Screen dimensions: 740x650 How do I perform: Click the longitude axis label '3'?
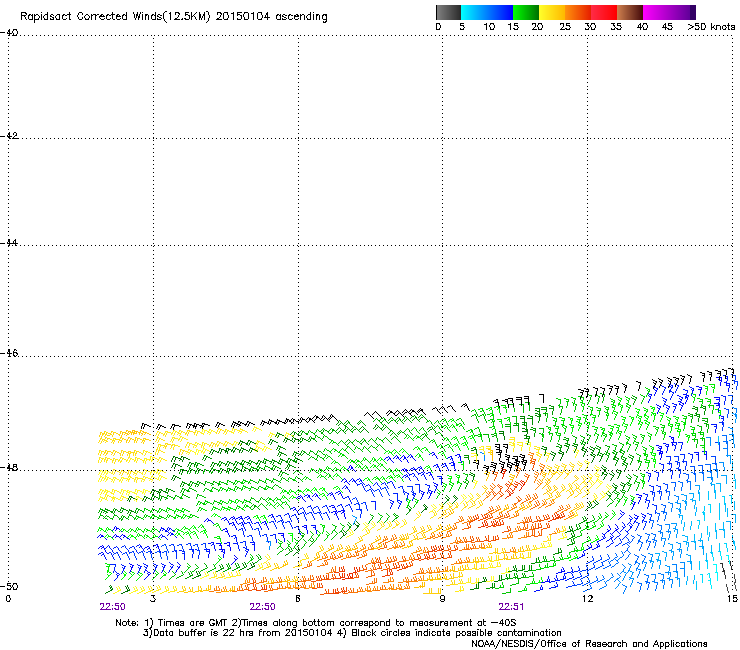pos(153,599)
